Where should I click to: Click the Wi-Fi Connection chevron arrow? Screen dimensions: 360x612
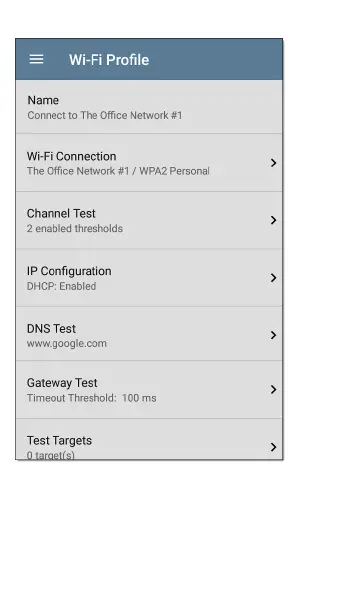pyautogui.click(x=273, y=163)
